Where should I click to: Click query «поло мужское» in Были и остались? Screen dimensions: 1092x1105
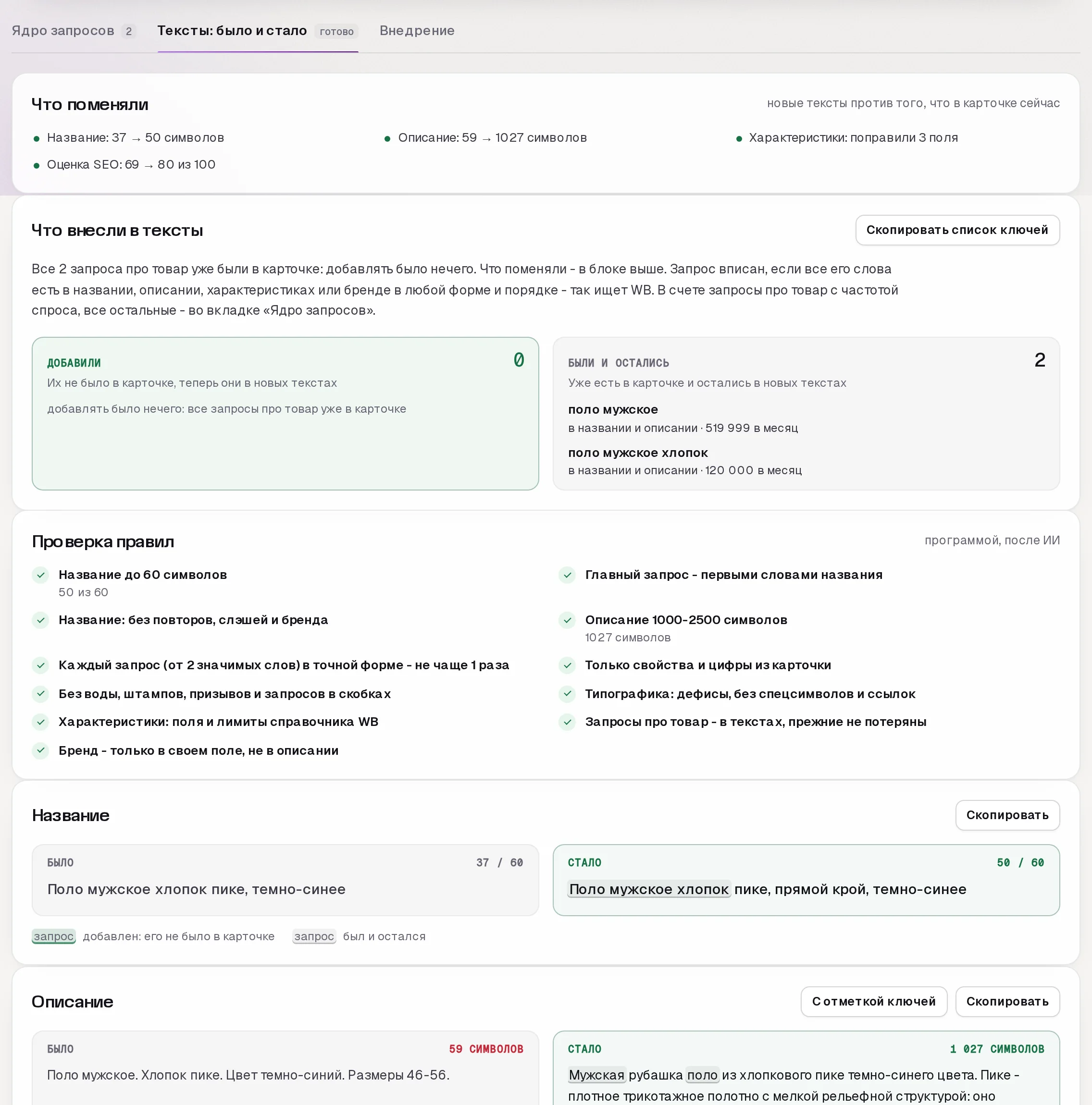[613, 409]
